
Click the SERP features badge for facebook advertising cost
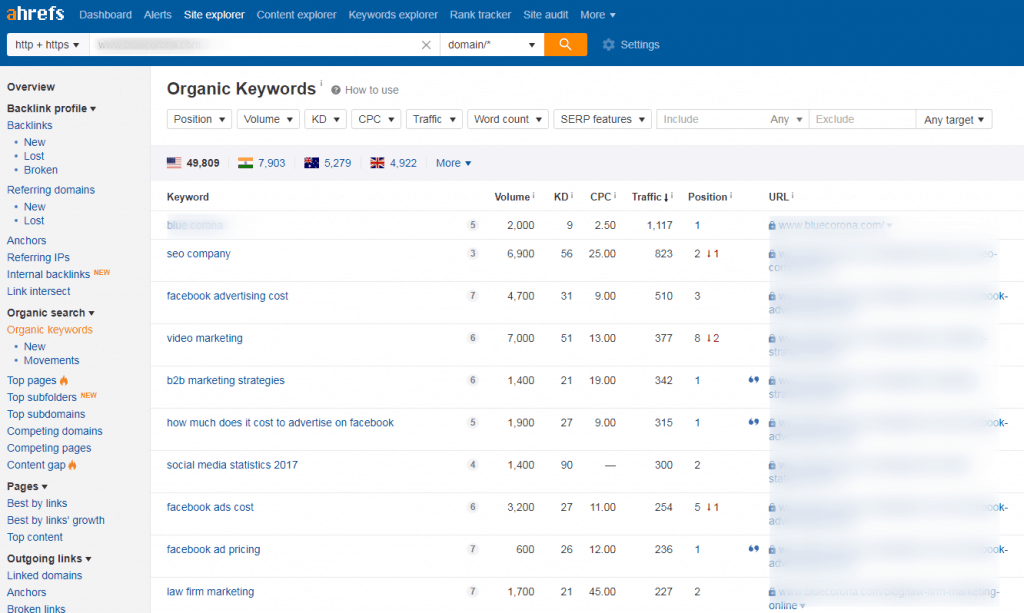473,296
